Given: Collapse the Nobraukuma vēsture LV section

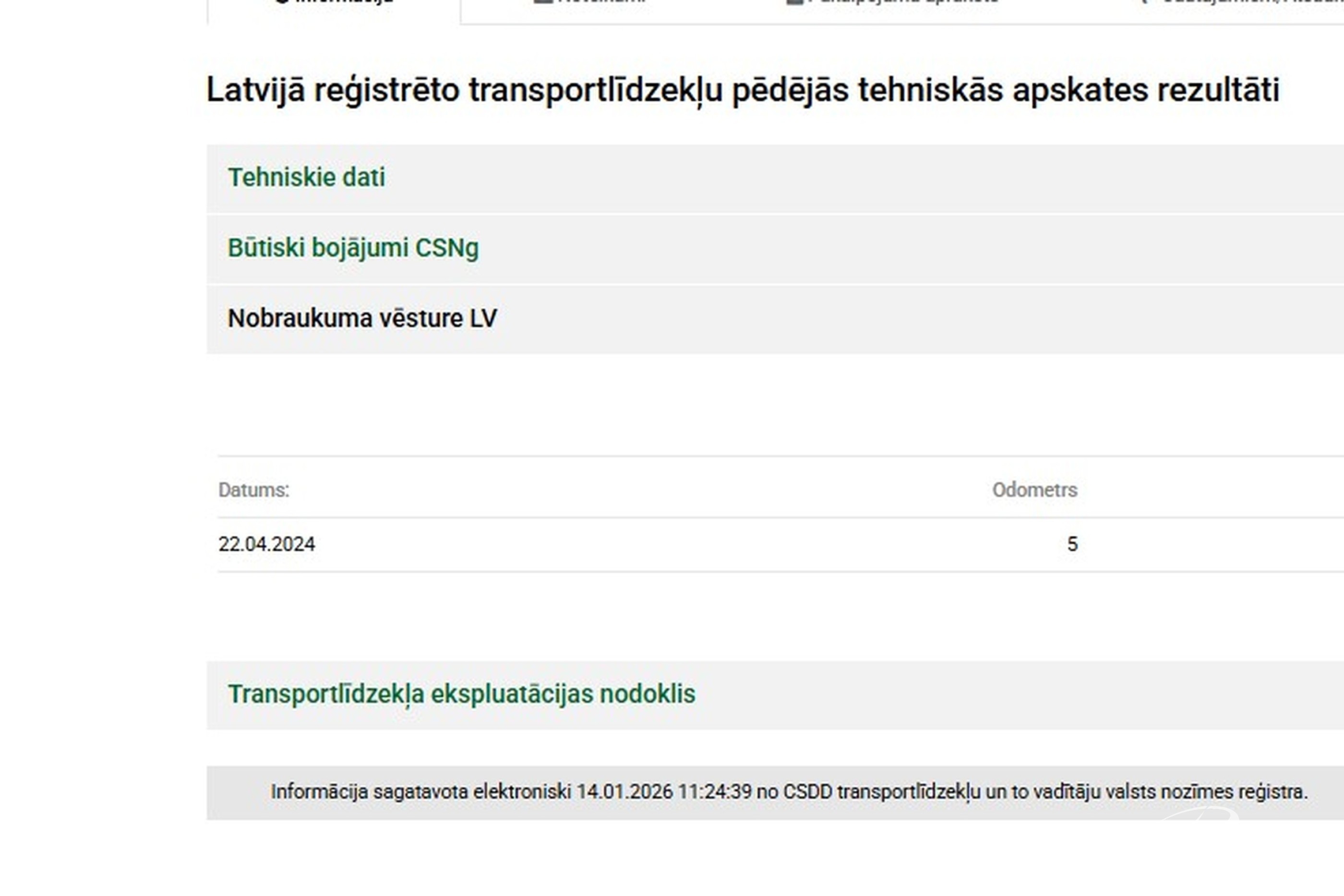Looking at the screenshot, I should click(362, 318).
